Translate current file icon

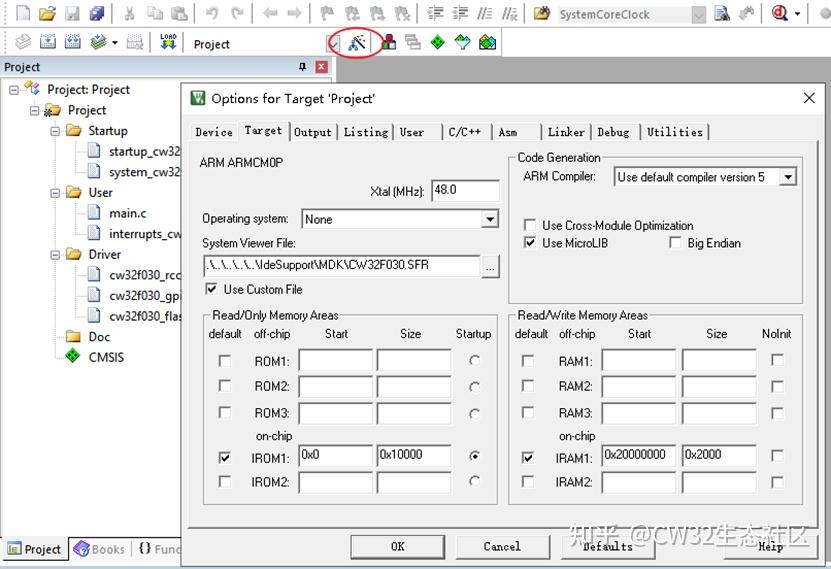click(23, 42)
